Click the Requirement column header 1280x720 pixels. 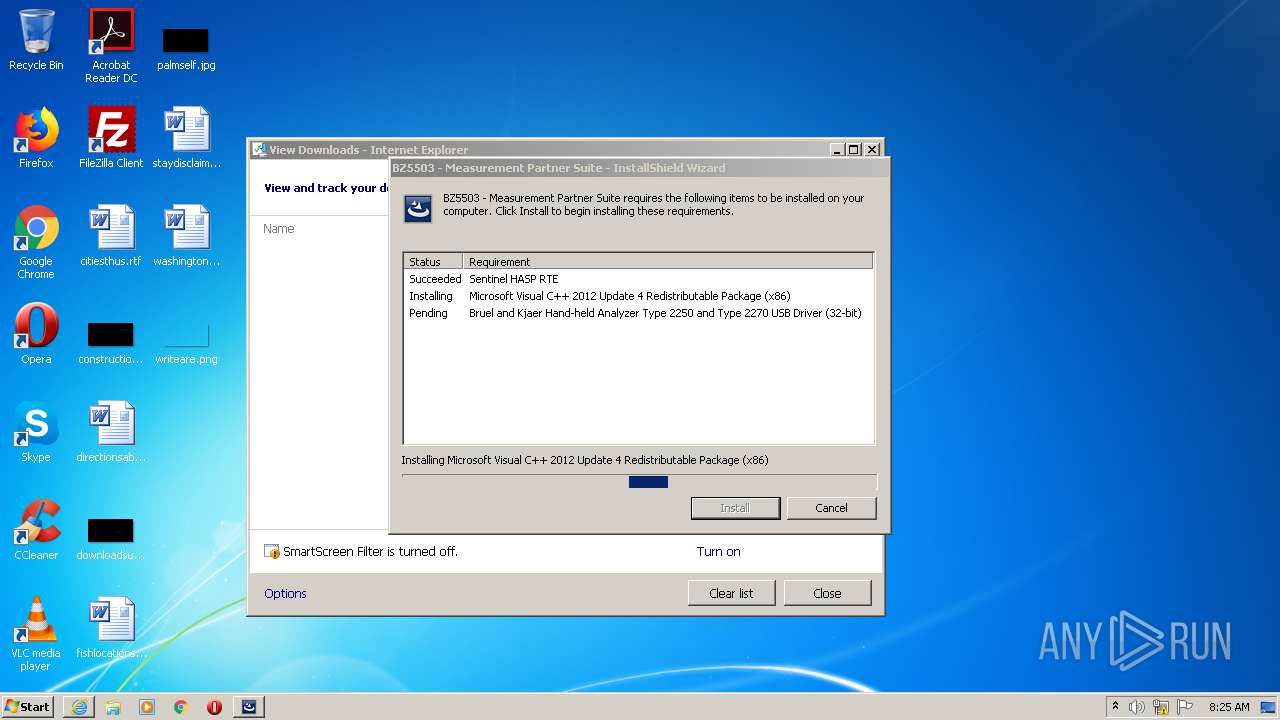[668, 261]
